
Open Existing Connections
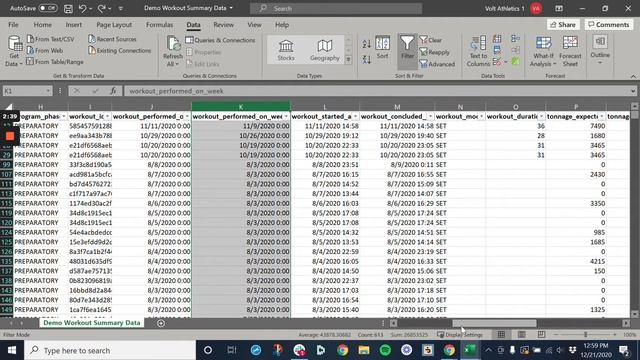point(120,51)
